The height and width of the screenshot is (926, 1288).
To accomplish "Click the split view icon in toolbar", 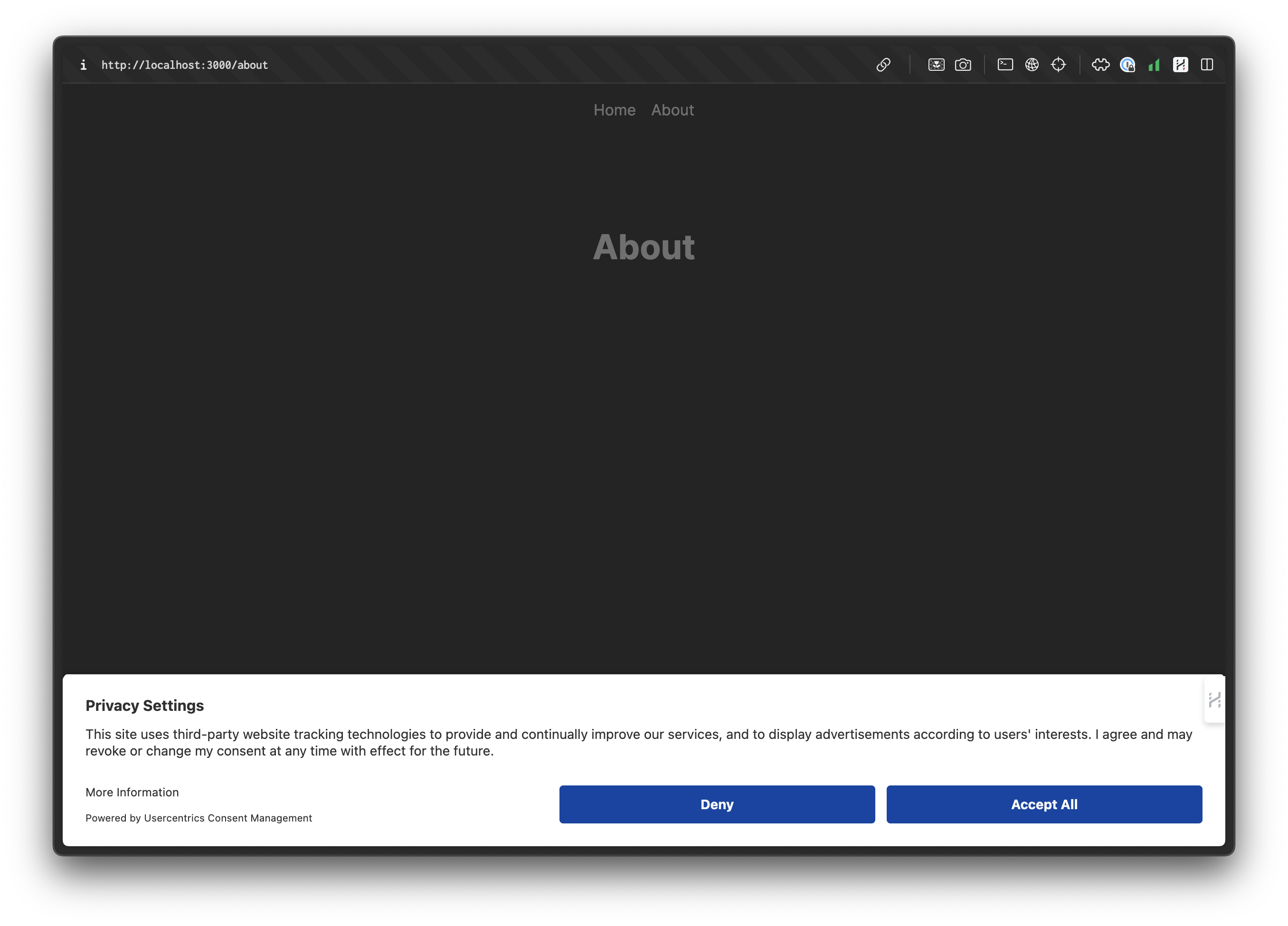I will click(1207, 64).
